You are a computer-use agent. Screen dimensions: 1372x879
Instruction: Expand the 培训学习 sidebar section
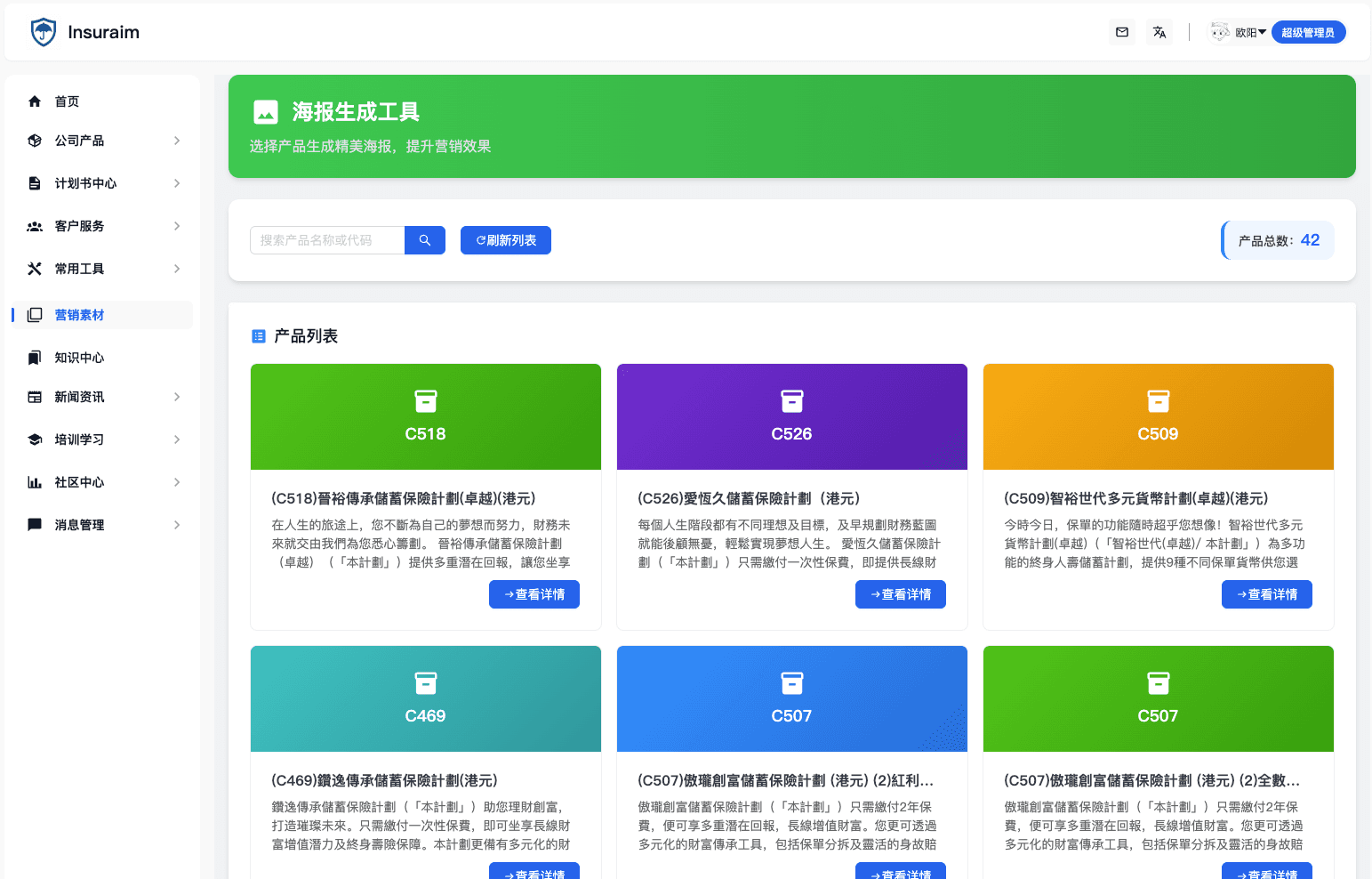(x=176, y=439)
